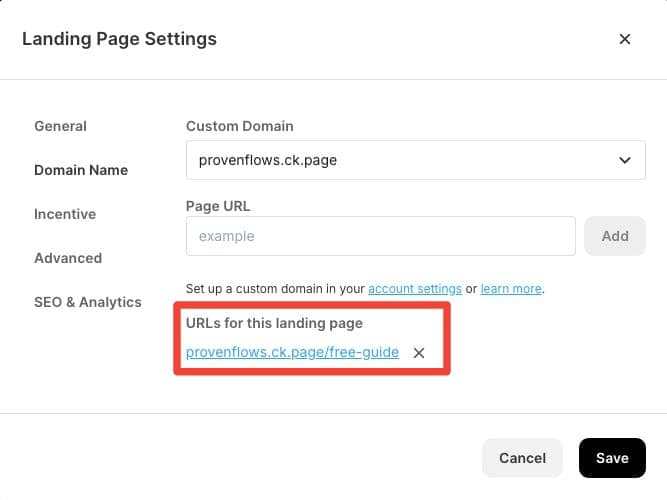Click the Custom Domain field label
Viewport: 667px width, 500px height.
[239, 126]
